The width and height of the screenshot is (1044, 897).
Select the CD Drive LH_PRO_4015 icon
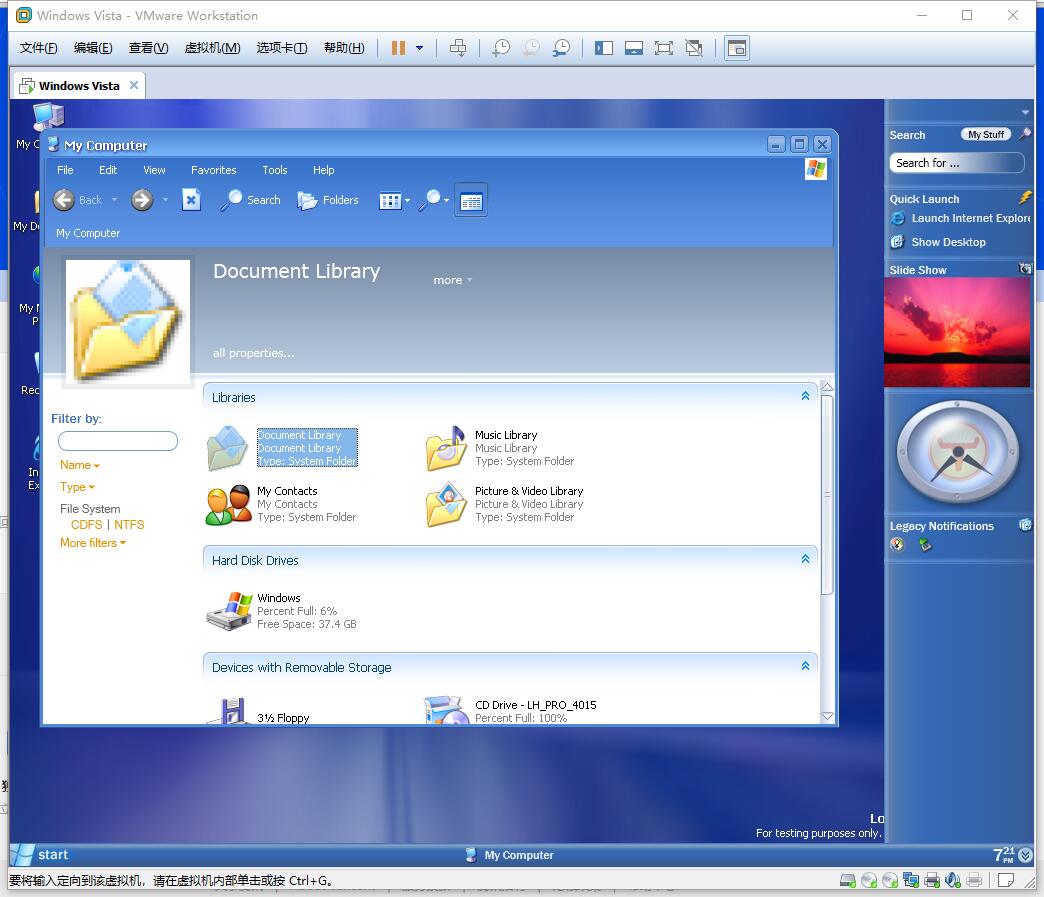[x=446, y=710]
